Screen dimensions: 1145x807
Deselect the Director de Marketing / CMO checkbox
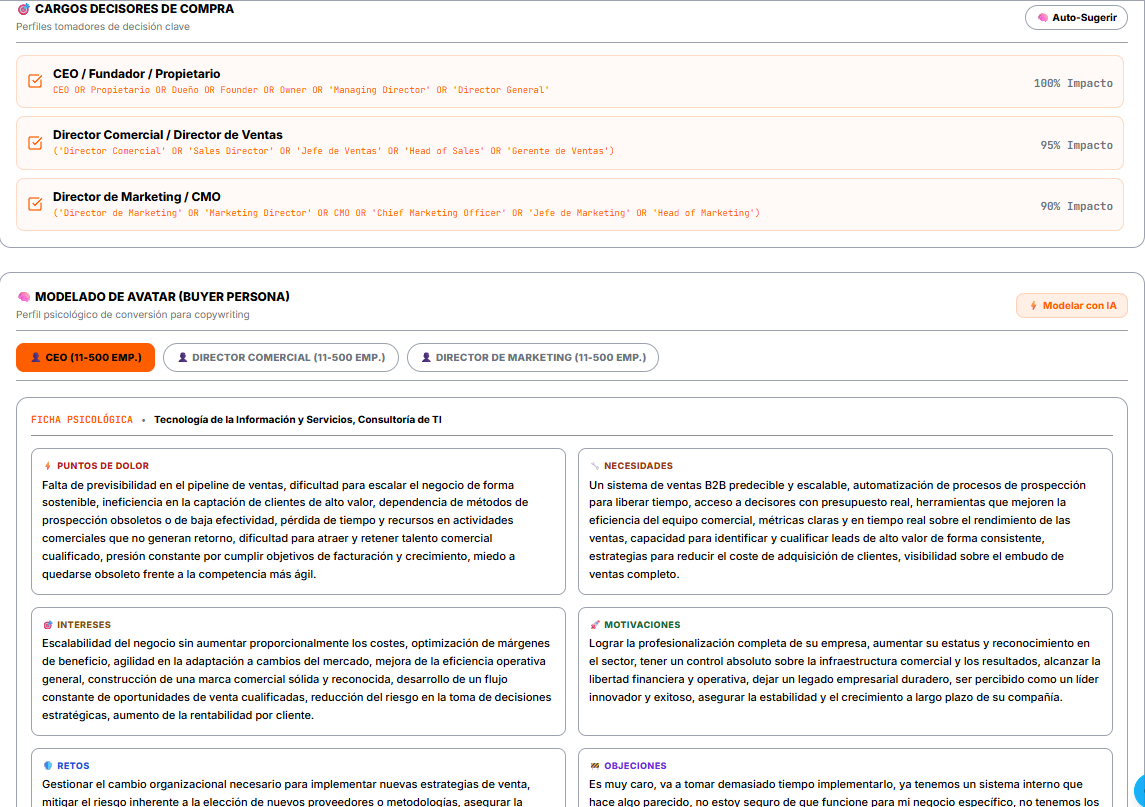click(35, 204)
